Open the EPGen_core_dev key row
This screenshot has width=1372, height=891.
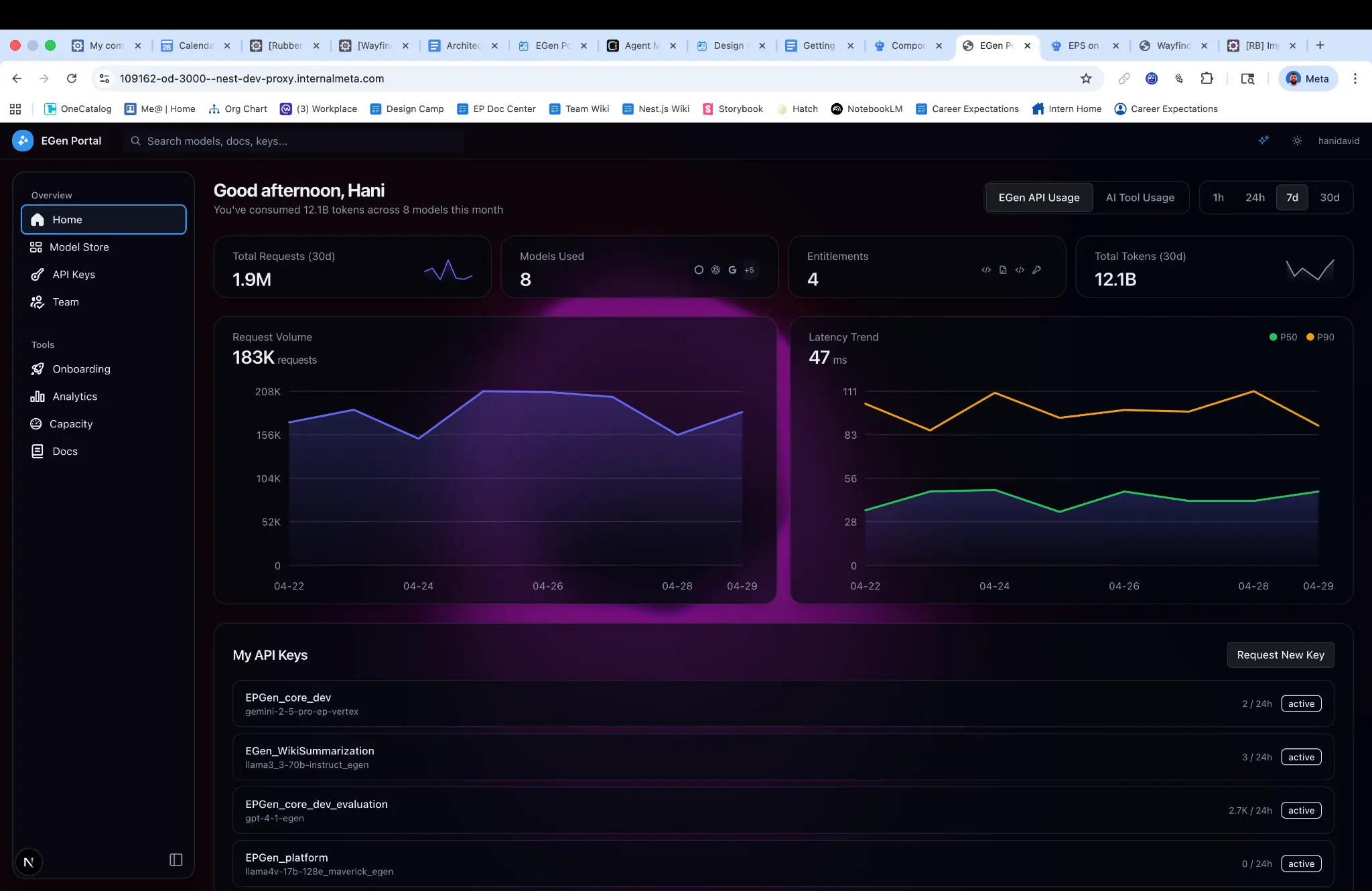[x=783, y=704]
